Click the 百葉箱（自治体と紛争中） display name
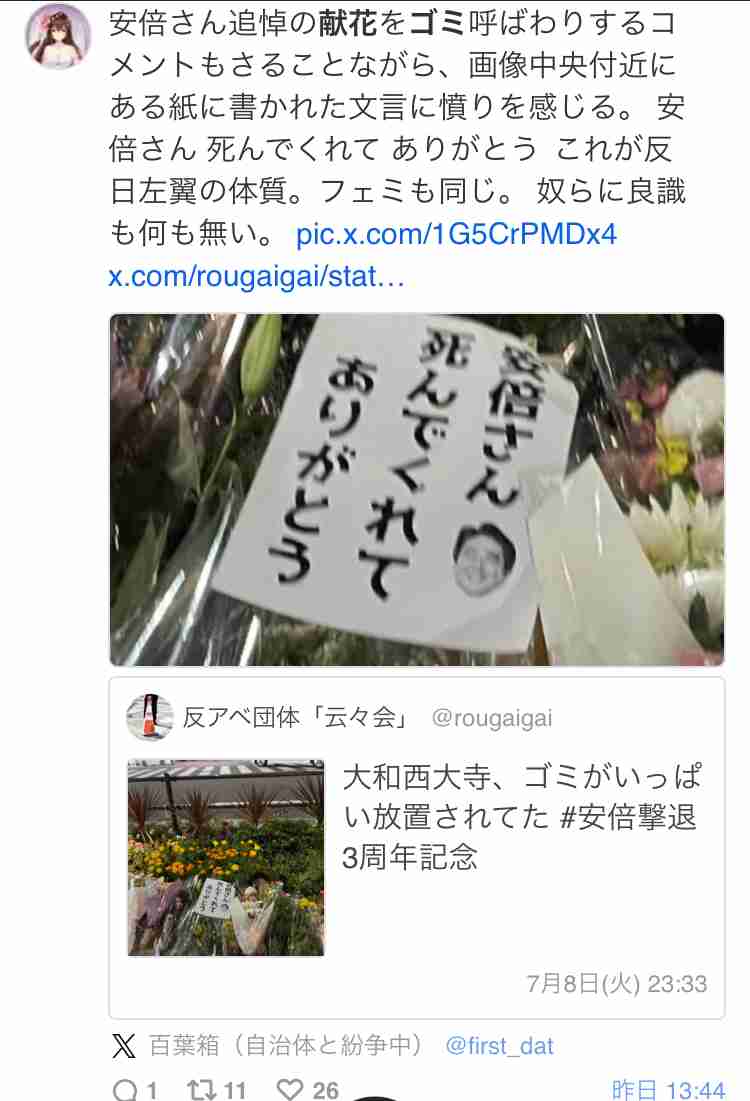Image resolution: width=750 pixels, height=1101 pixels. [287, 1046]
